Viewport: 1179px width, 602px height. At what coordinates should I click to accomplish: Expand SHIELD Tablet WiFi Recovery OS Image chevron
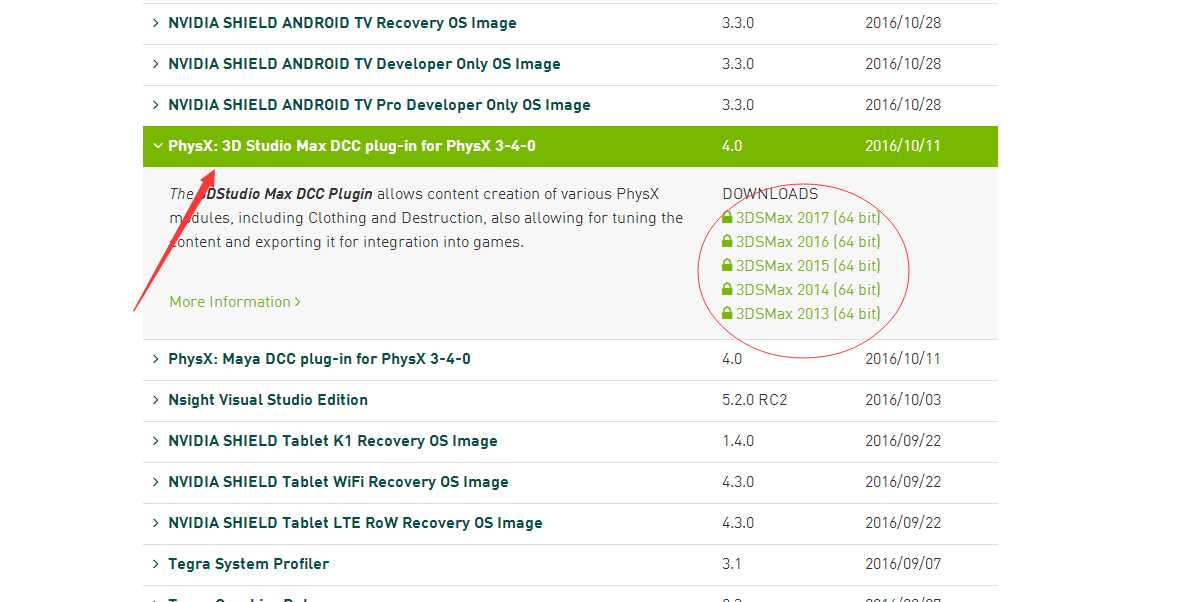[x=156, y=482]
